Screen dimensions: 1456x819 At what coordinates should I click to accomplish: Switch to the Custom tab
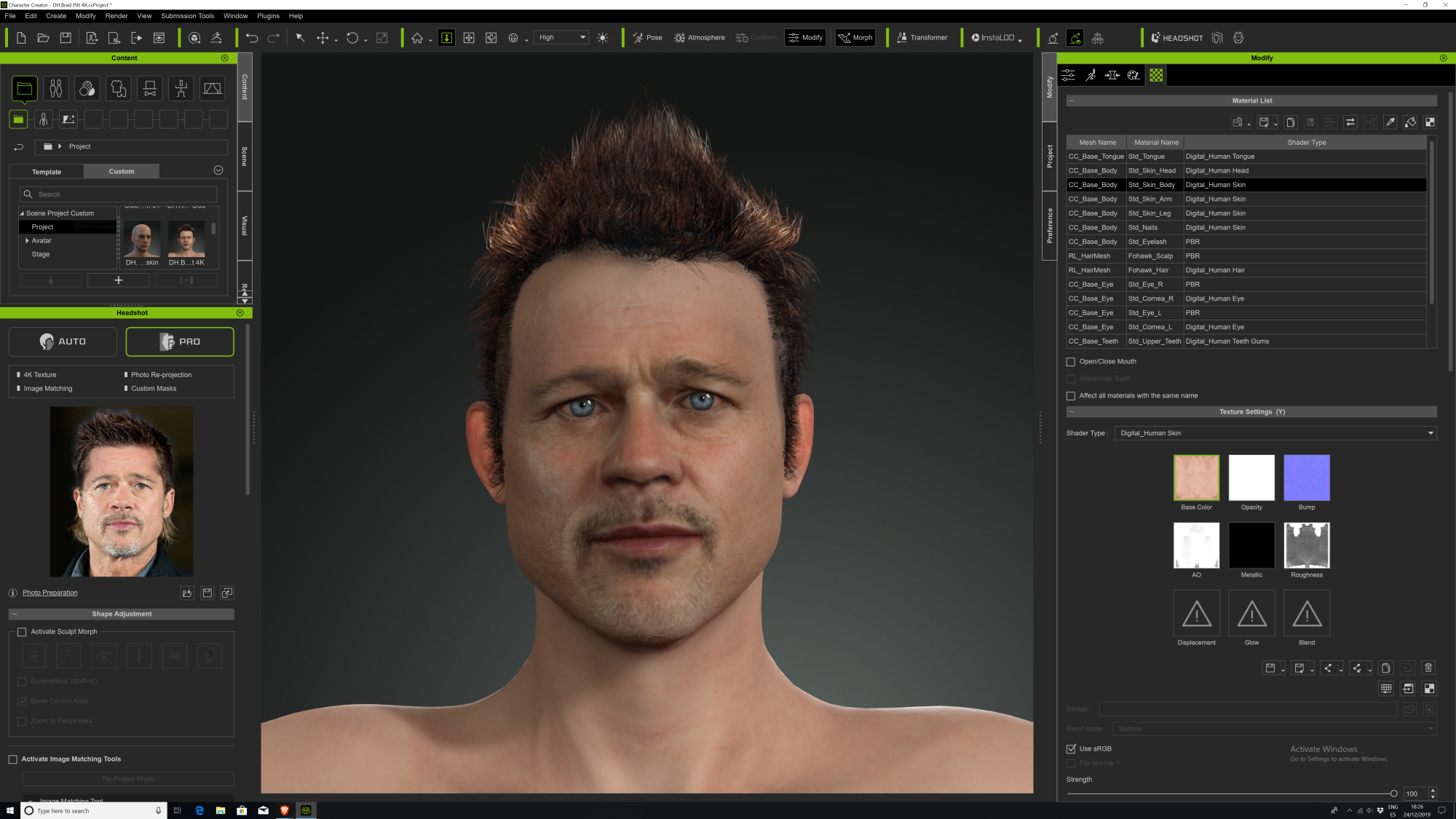pos(122,172)
